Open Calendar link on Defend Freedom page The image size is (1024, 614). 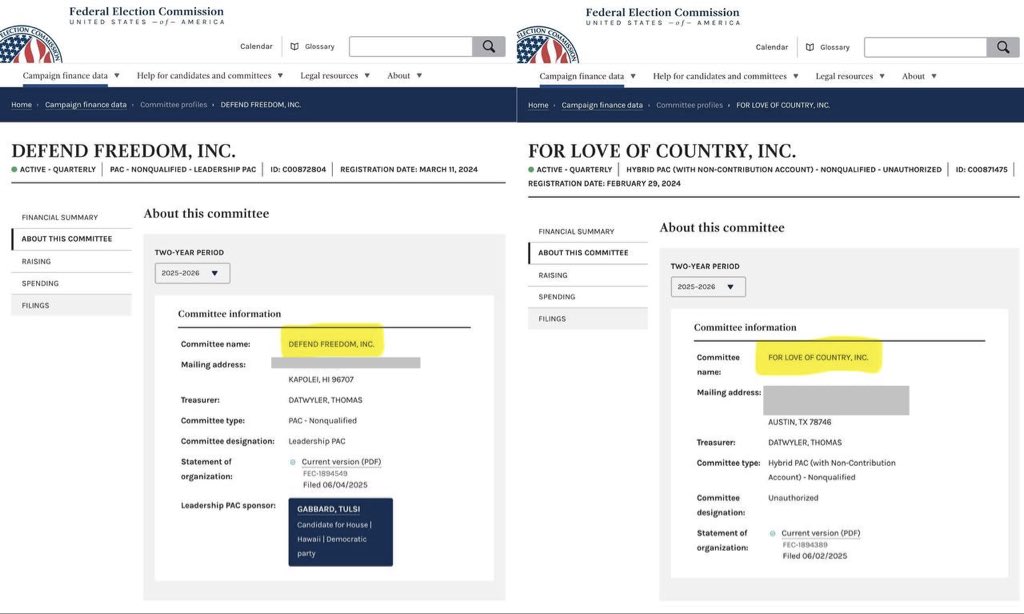(256, 46)
